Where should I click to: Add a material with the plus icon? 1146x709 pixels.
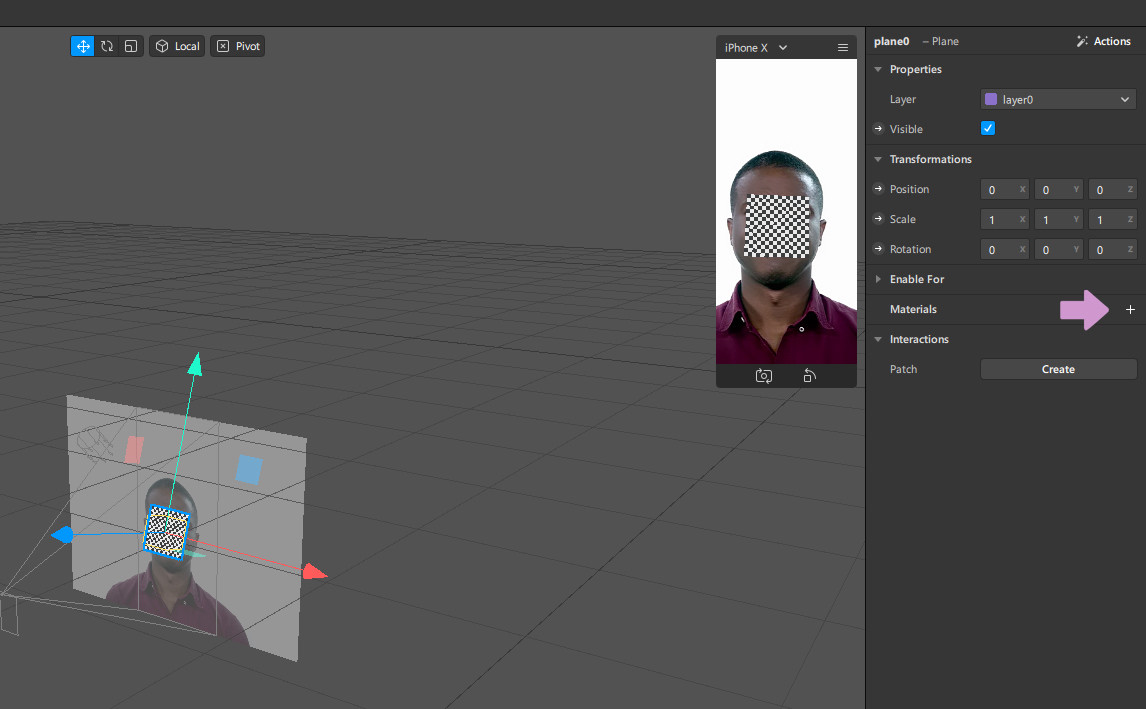coord(1130,310)
